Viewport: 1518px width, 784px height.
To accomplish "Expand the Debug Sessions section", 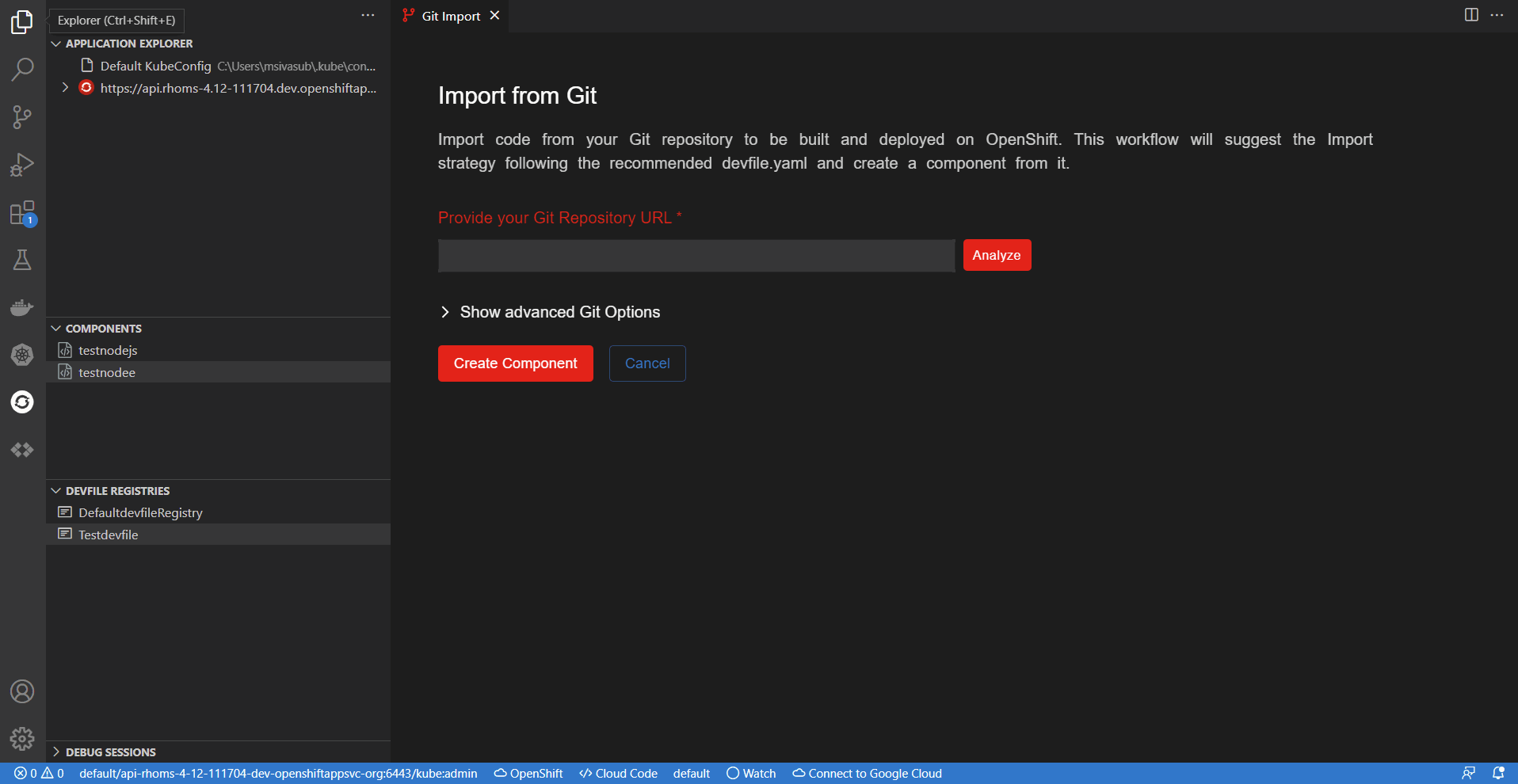I will coord(56,752).
